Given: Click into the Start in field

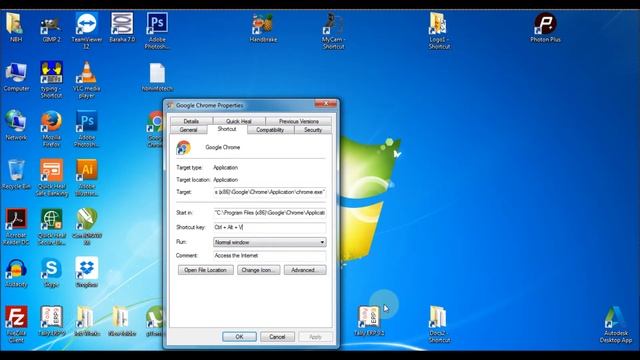Looking at the screenshot, I should (269, 213).
